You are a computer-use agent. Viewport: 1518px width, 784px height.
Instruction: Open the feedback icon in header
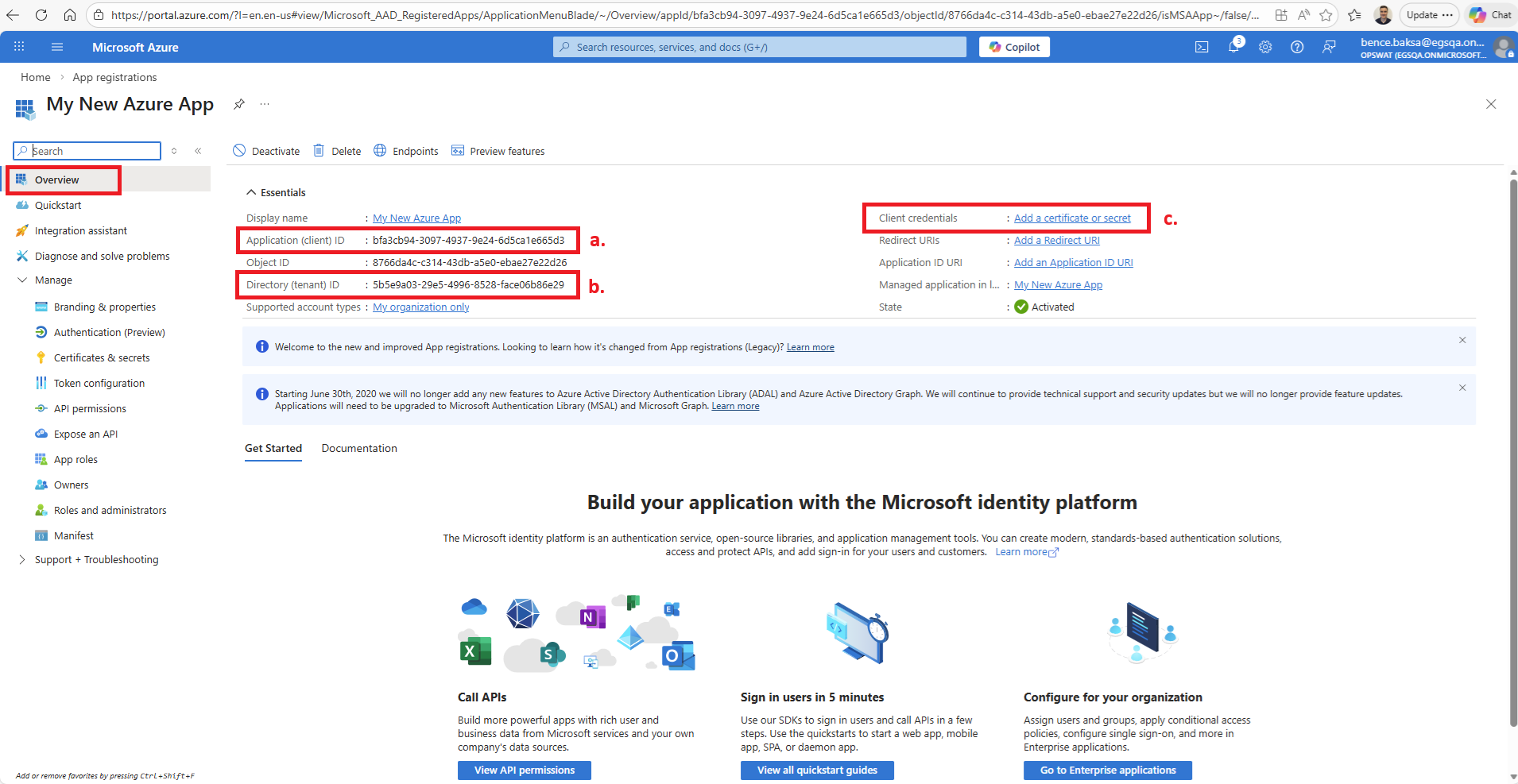[x=1329, y=47]
